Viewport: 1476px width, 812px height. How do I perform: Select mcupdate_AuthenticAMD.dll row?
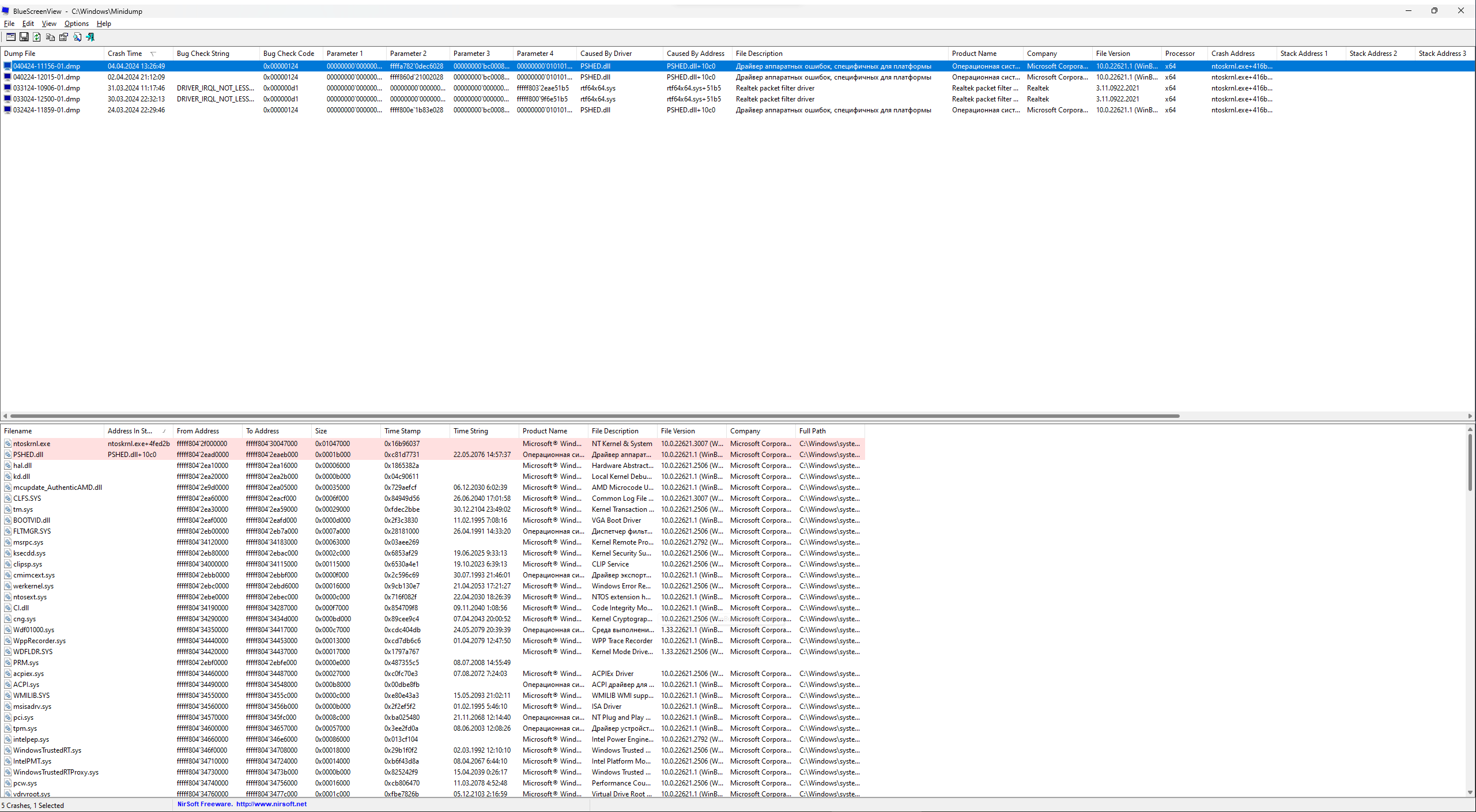432,488
